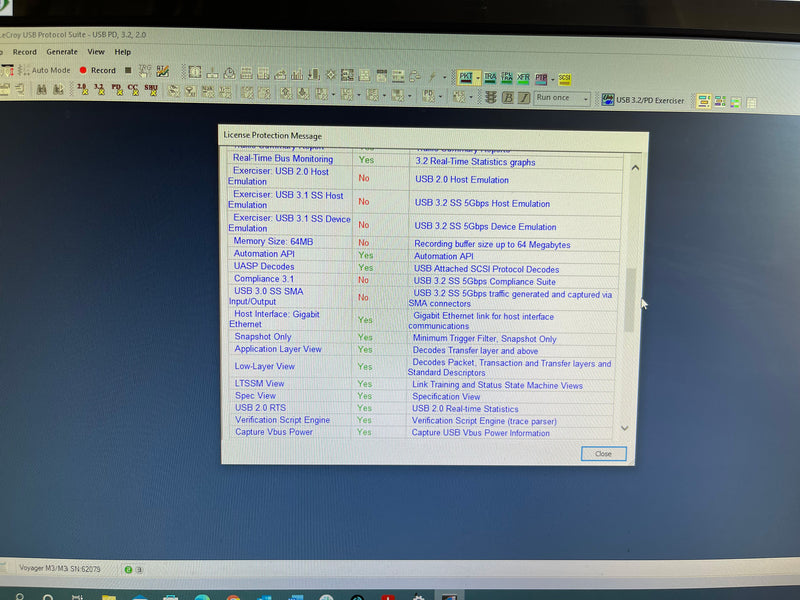Image resolution: width=800 pixels, height=600 pixels.
Task: Toggle the XFR transfer level icon
Action: pos(523,77)
